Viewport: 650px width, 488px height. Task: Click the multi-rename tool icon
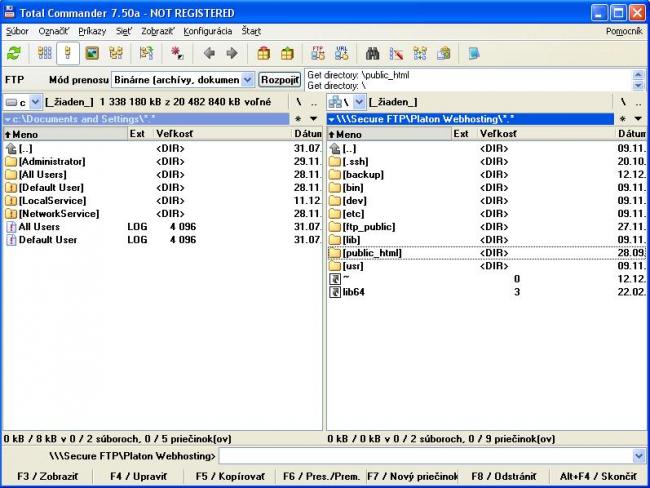396,53
